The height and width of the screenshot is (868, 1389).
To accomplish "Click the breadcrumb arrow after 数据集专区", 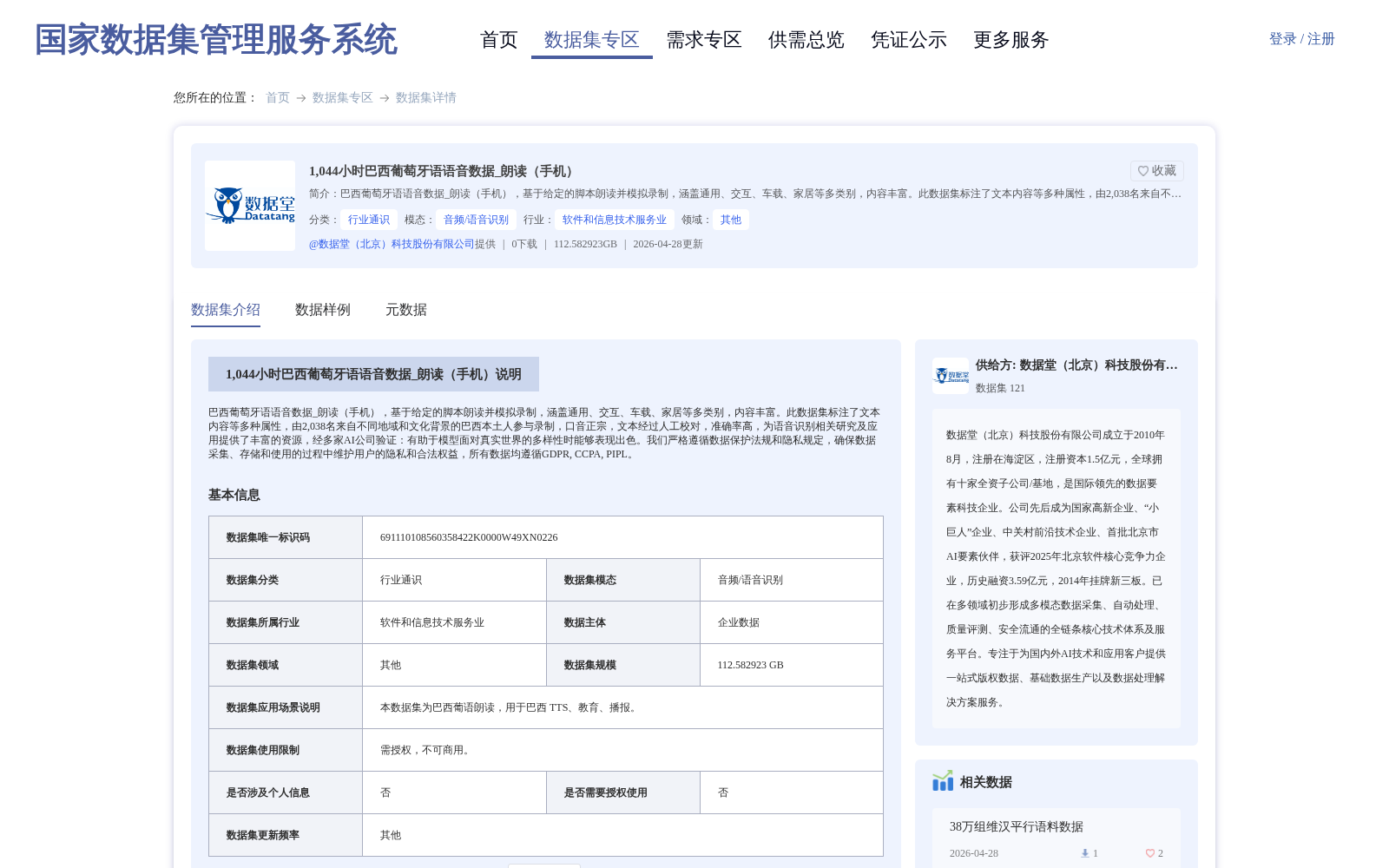I will (385, 98).
